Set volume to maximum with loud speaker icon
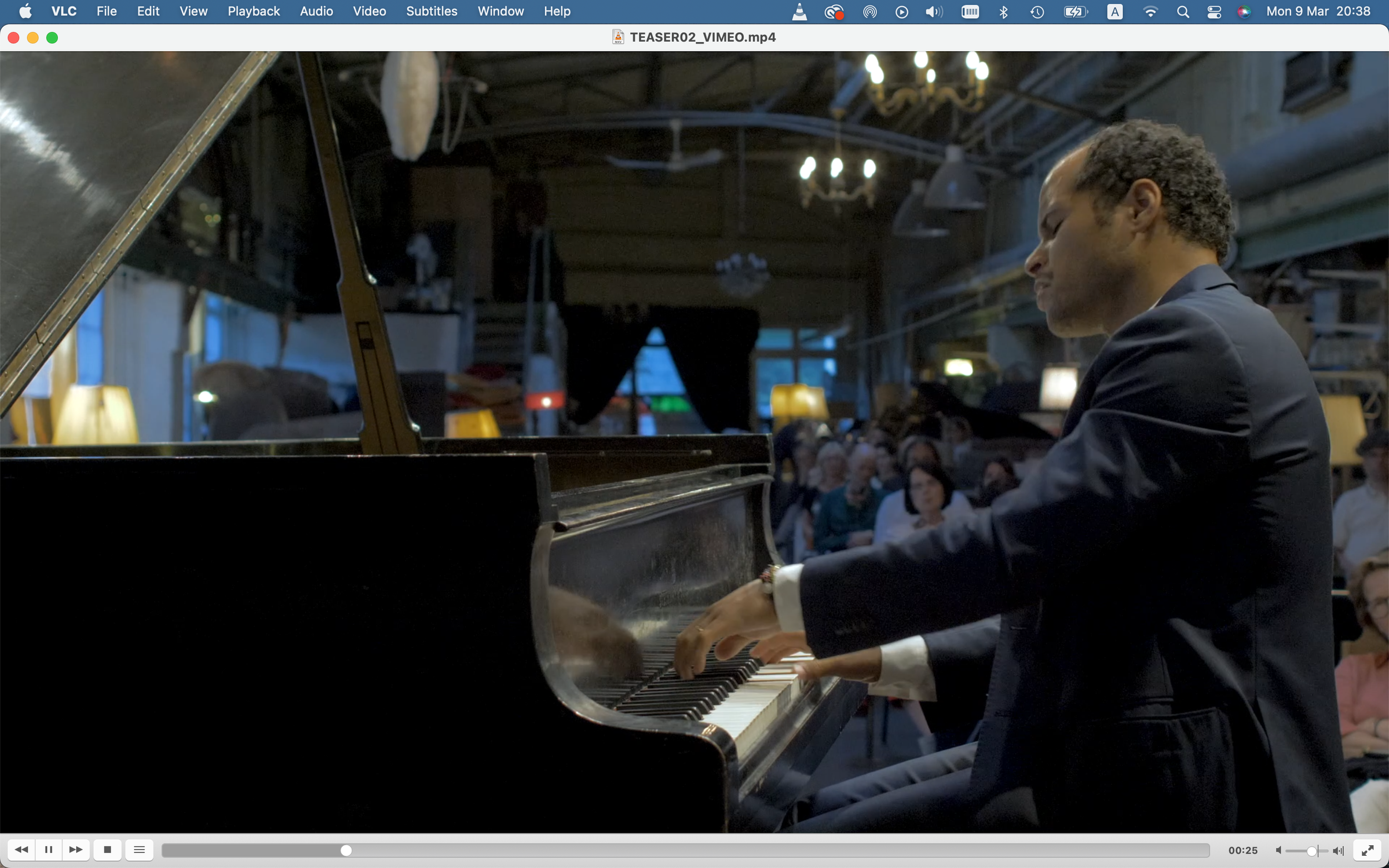 pyautogui.click(x=1338, y=850)
